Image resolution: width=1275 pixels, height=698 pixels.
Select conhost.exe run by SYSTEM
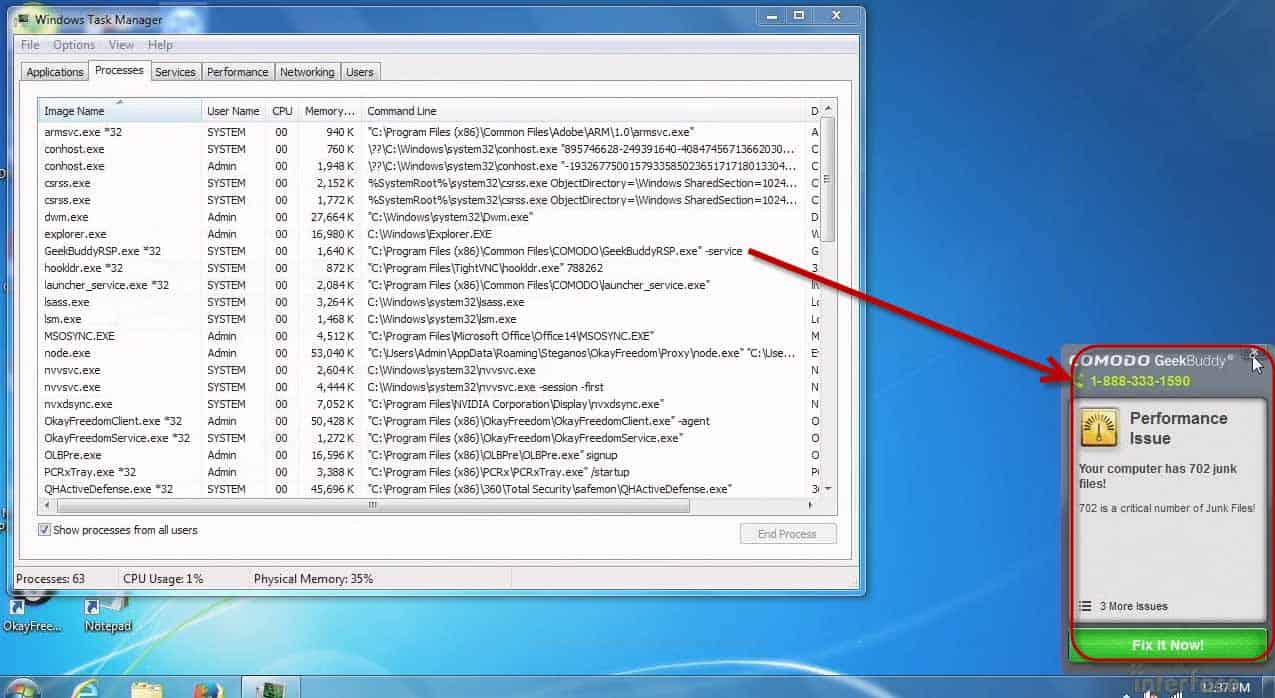point(429,149)
